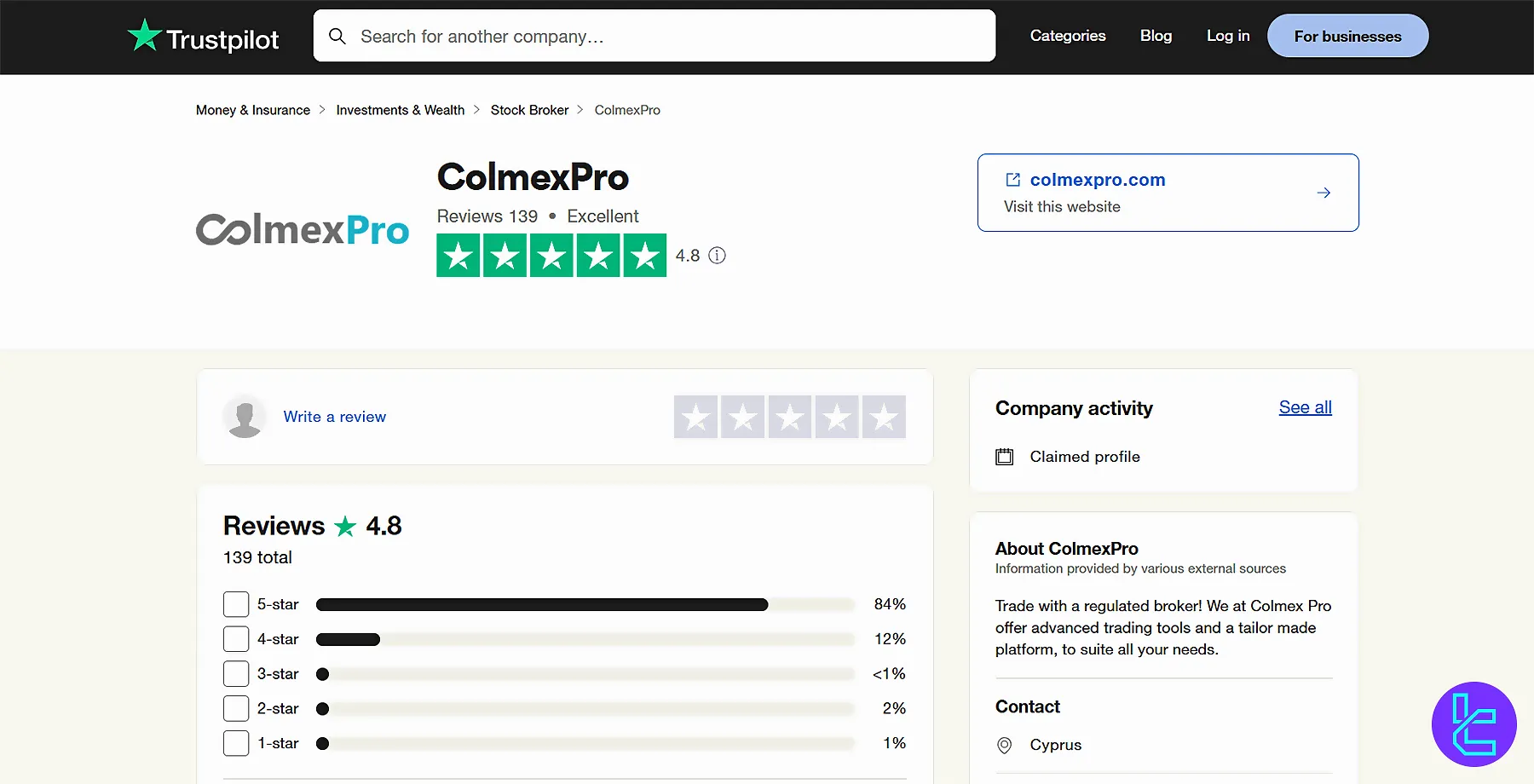Check the 3-star filter checkbox
The height and width of the screenshot is (784, 1534).
point(236,674)
